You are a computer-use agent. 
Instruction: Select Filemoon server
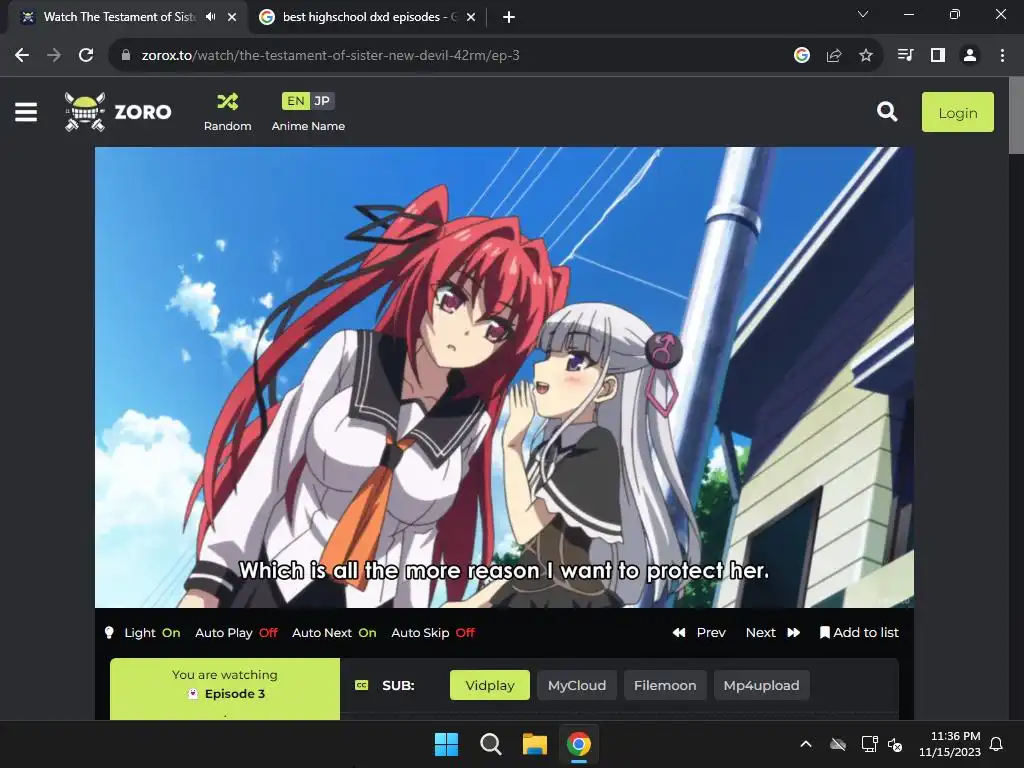665,685
